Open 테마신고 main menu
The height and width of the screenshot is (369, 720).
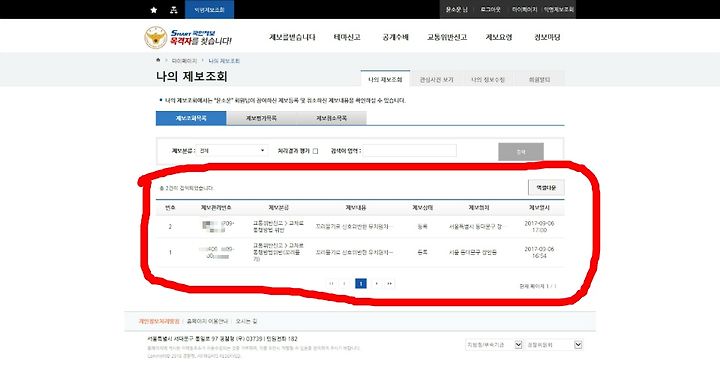(x=347, y=38)
